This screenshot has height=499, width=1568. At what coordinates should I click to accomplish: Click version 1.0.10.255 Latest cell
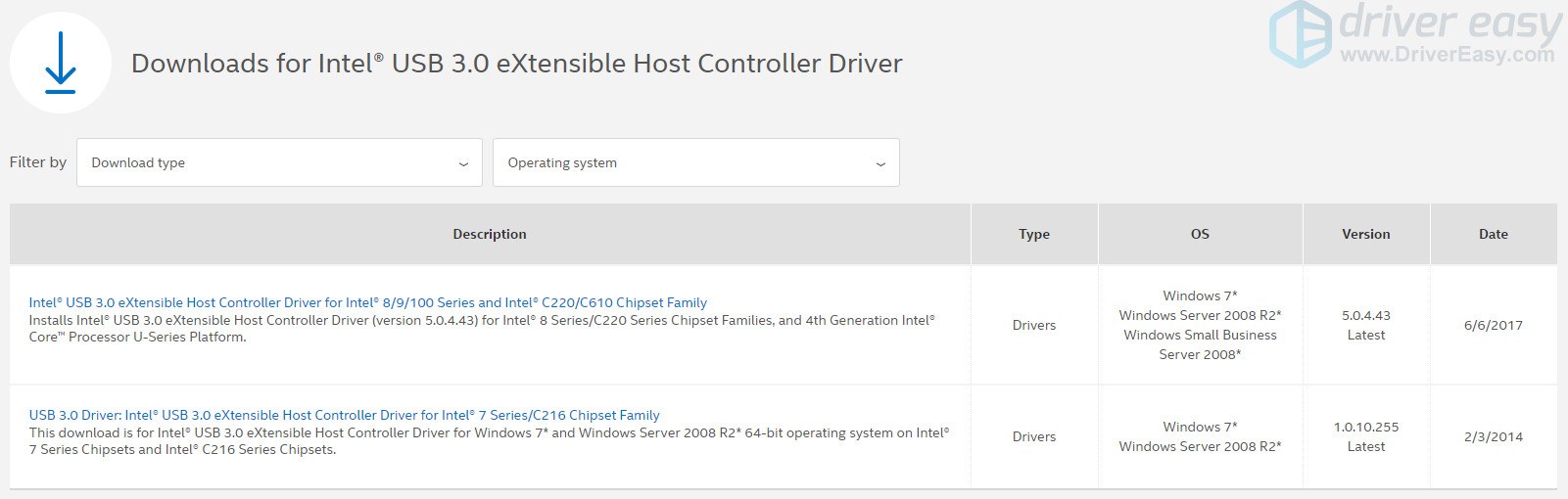click(x=1365, y=436)
